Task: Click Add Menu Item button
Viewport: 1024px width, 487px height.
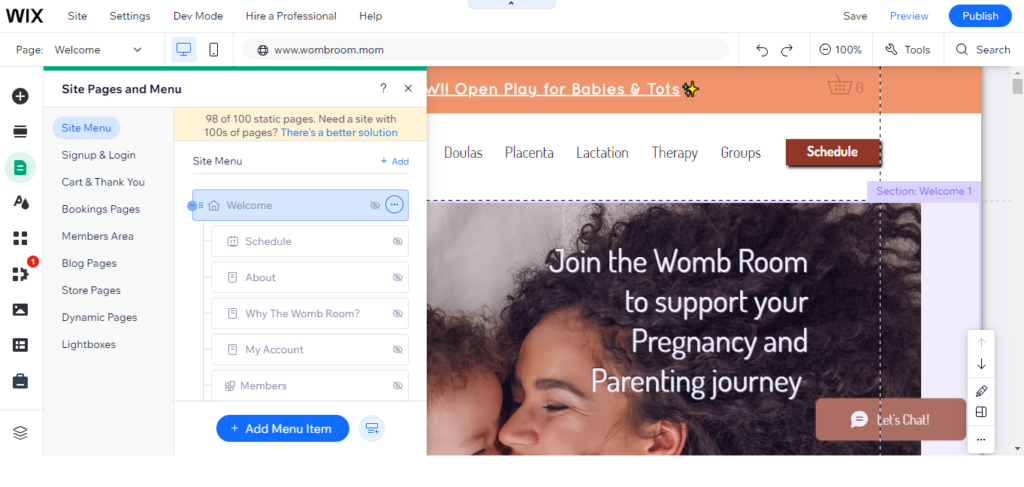Action: click(x=283, y=428)
